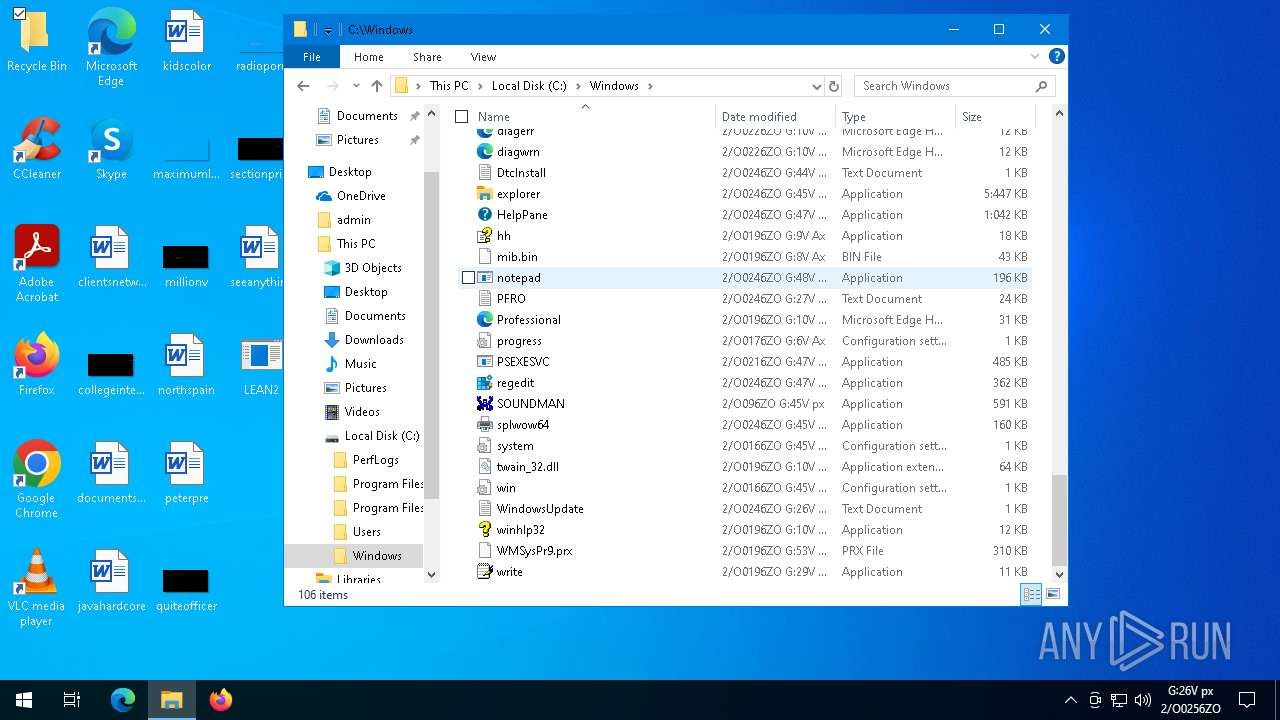This screenshot has width=1280, height=720.
Task: Click the file list vertical scrollbar thumb
Action: [x=1060, y=518]
